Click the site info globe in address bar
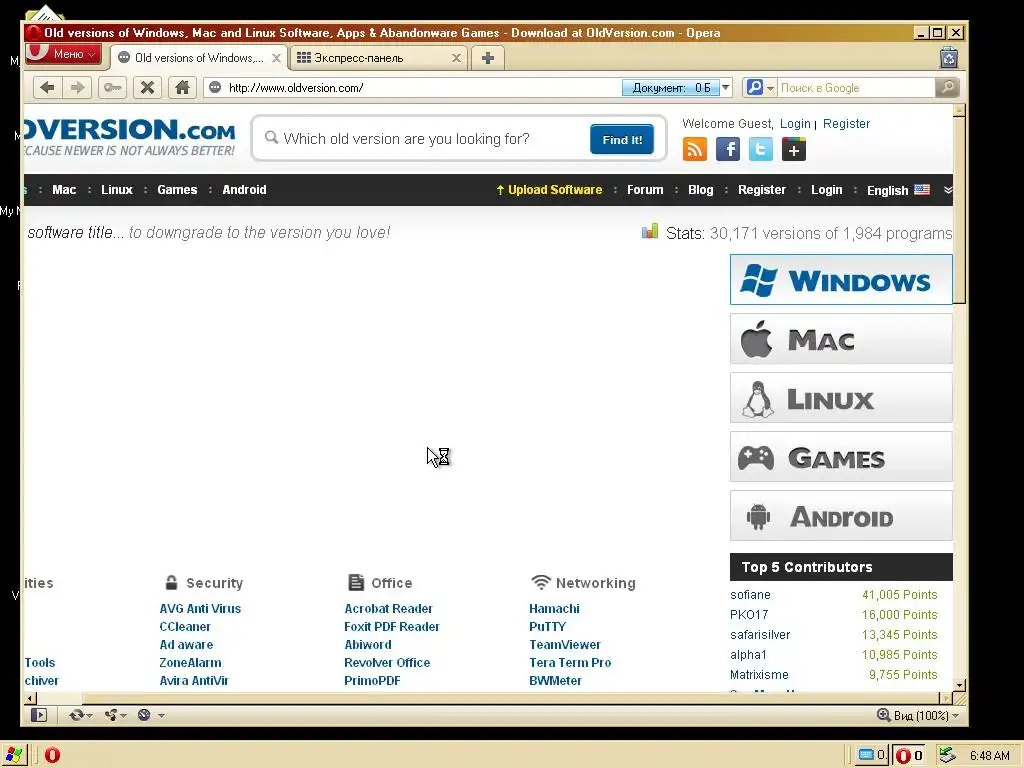Viewport: 1024px width, 768px height. (215, 88)
